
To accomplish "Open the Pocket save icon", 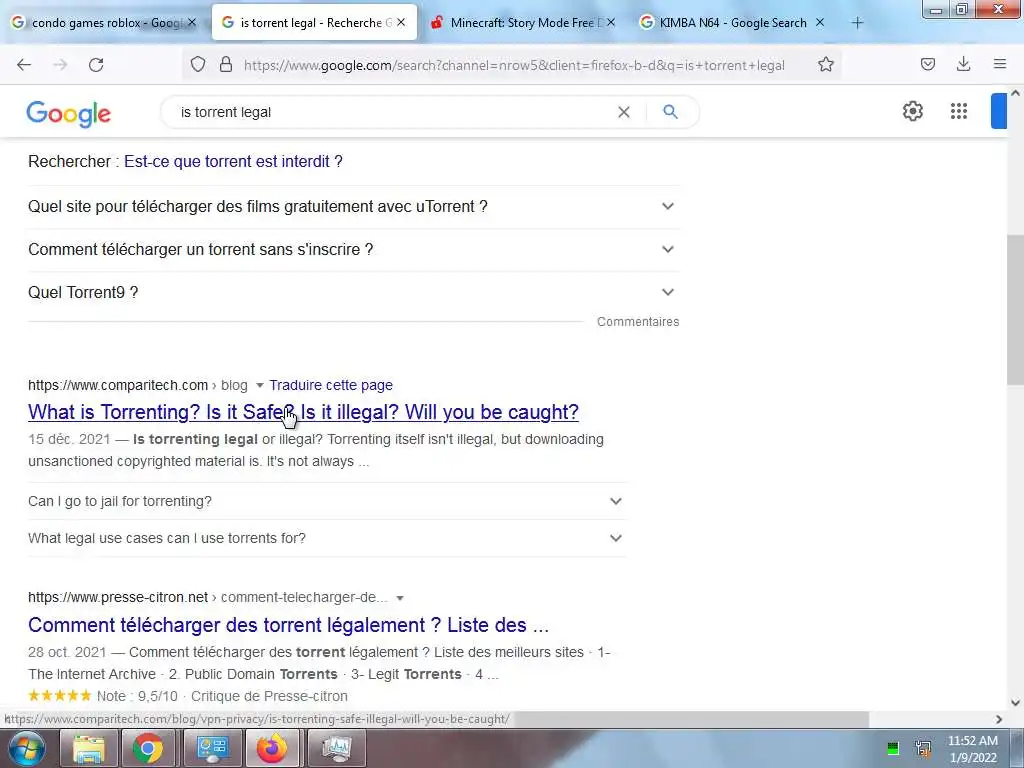I will tap(928, 64).
